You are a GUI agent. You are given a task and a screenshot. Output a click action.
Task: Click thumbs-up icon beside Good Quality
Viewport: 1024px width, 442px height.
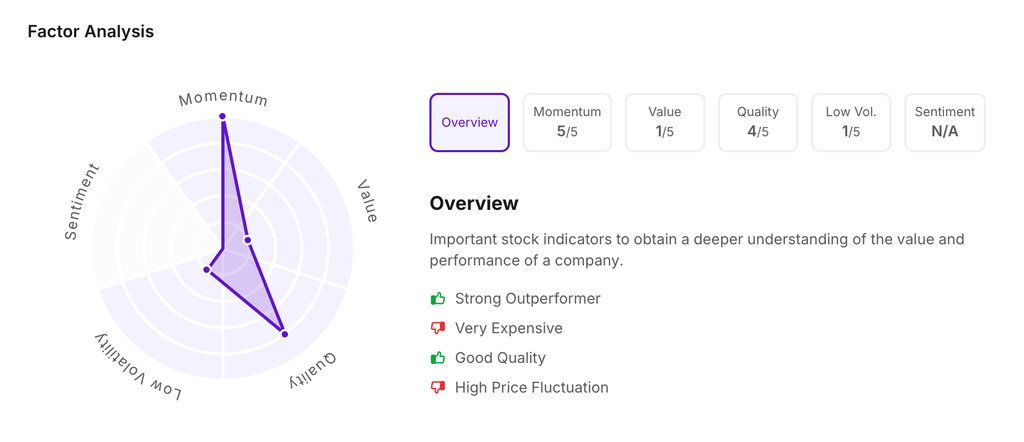[x=438, y=357]
